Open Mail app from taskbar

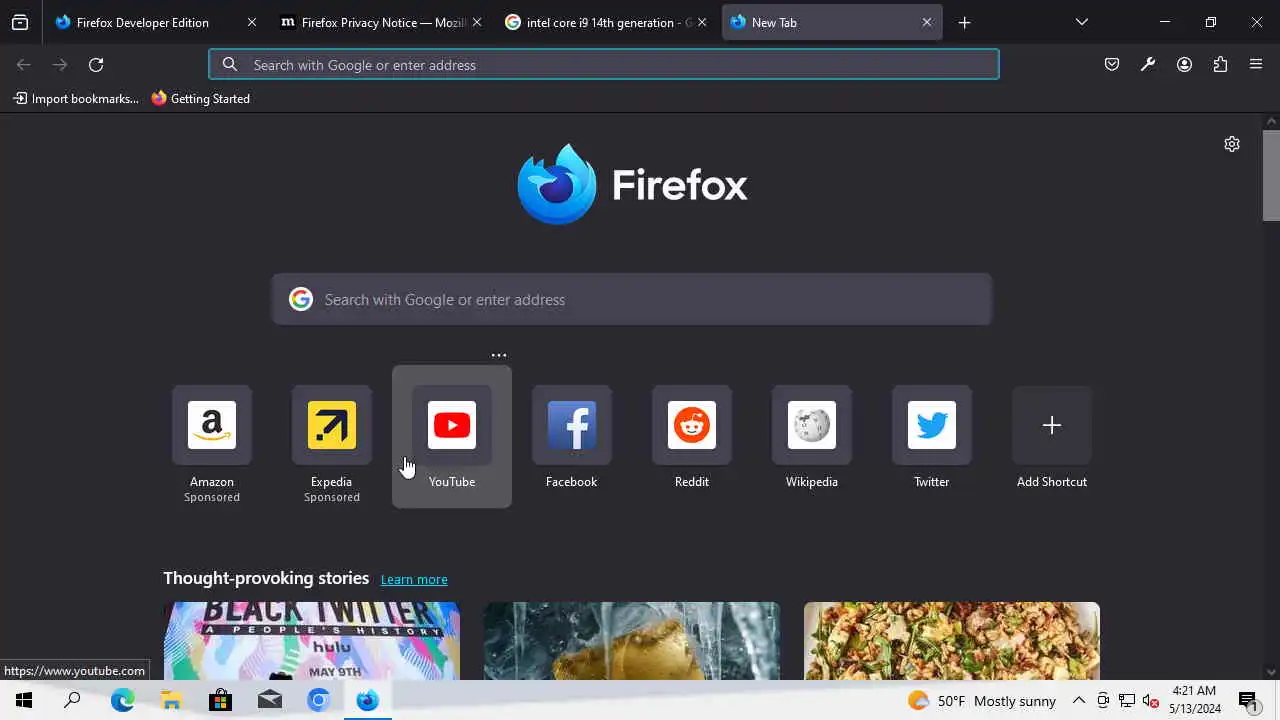(269, 700)
